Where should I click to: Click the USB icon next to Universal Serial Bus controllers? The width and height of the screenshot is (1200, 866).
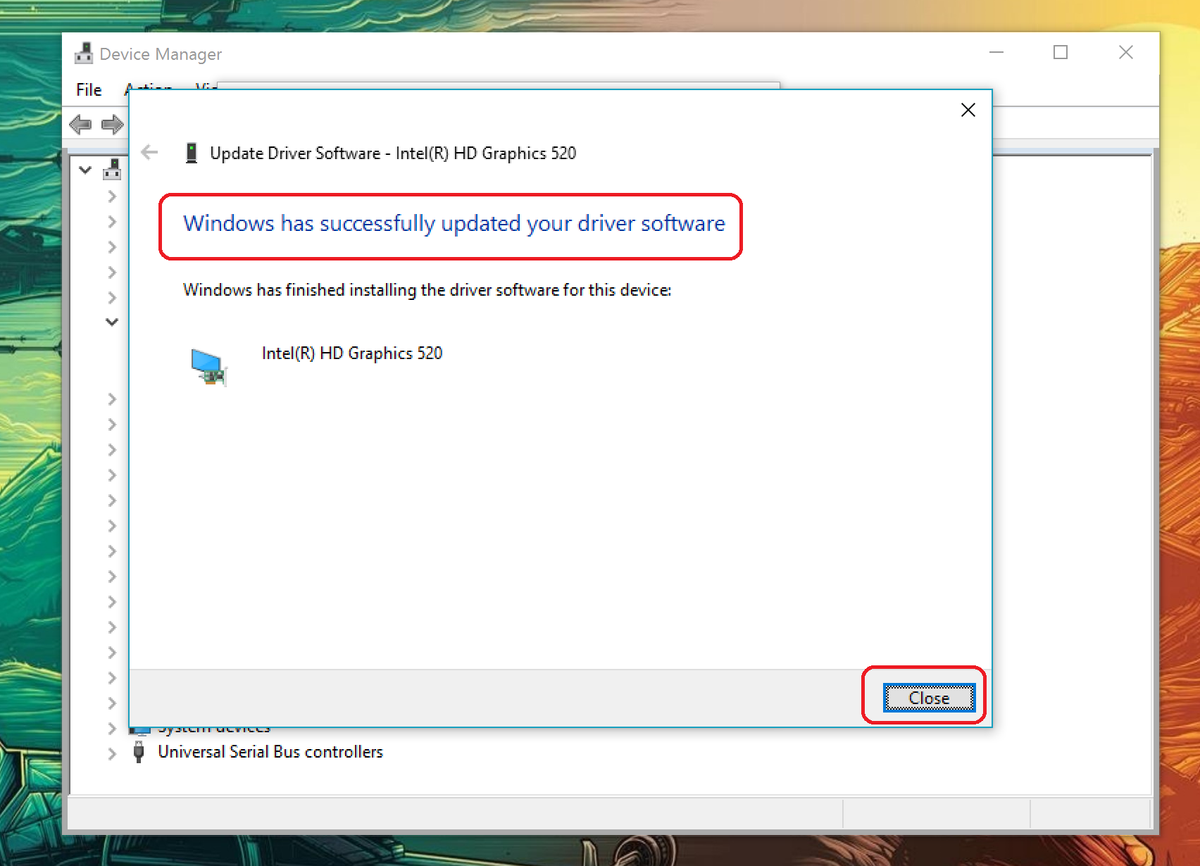click(138, 752)
